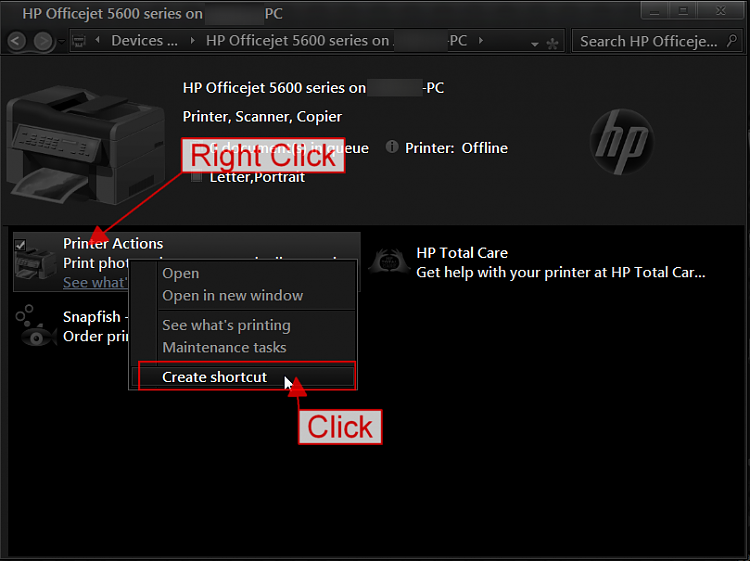This screenshot has height=561, width=750.
Task: Open address bar history dropdown arrow
Action: pos(535,44)
